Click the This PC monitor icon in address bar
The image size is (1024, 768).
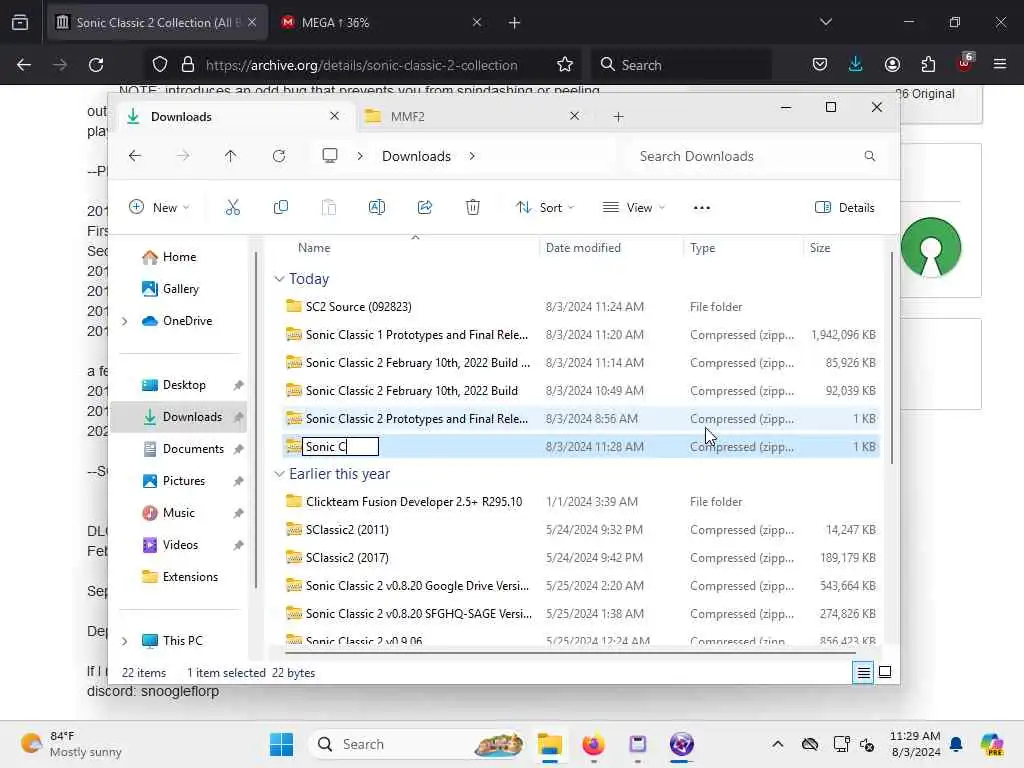coord(330,156)
